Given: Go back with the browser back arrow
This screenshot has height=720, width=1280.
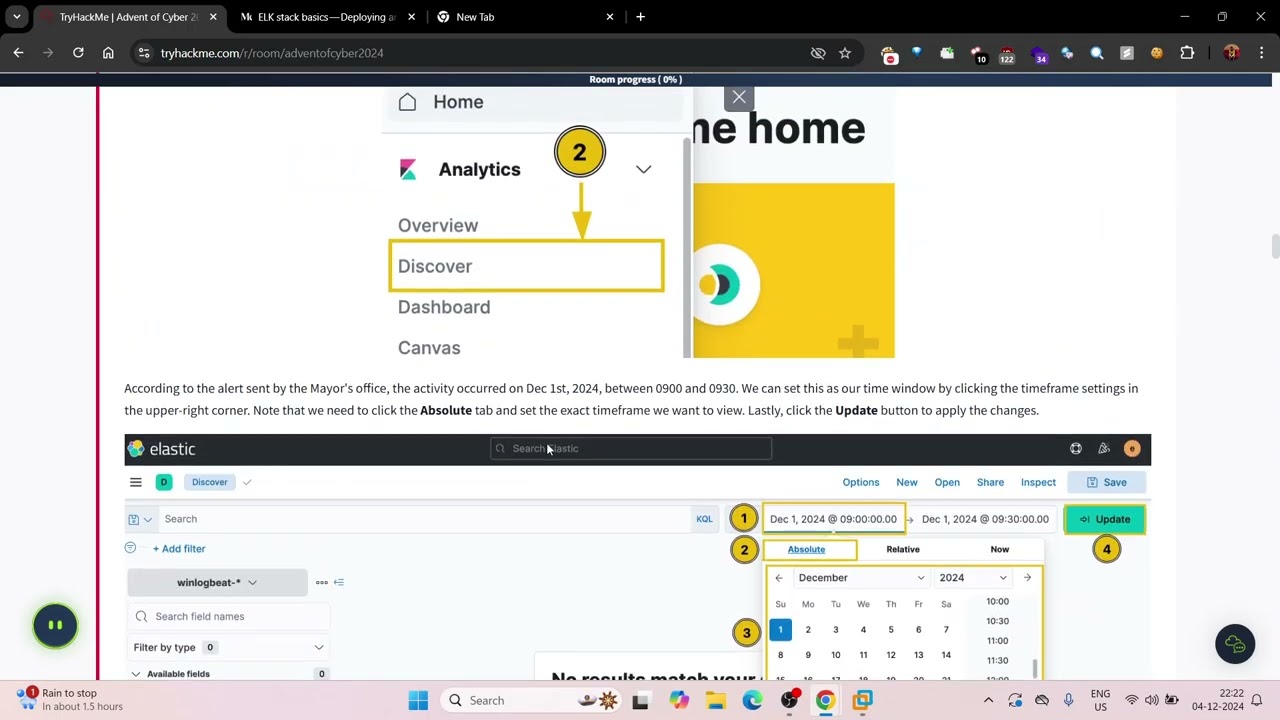Looking at the screenshot, I should coord(18,53).
